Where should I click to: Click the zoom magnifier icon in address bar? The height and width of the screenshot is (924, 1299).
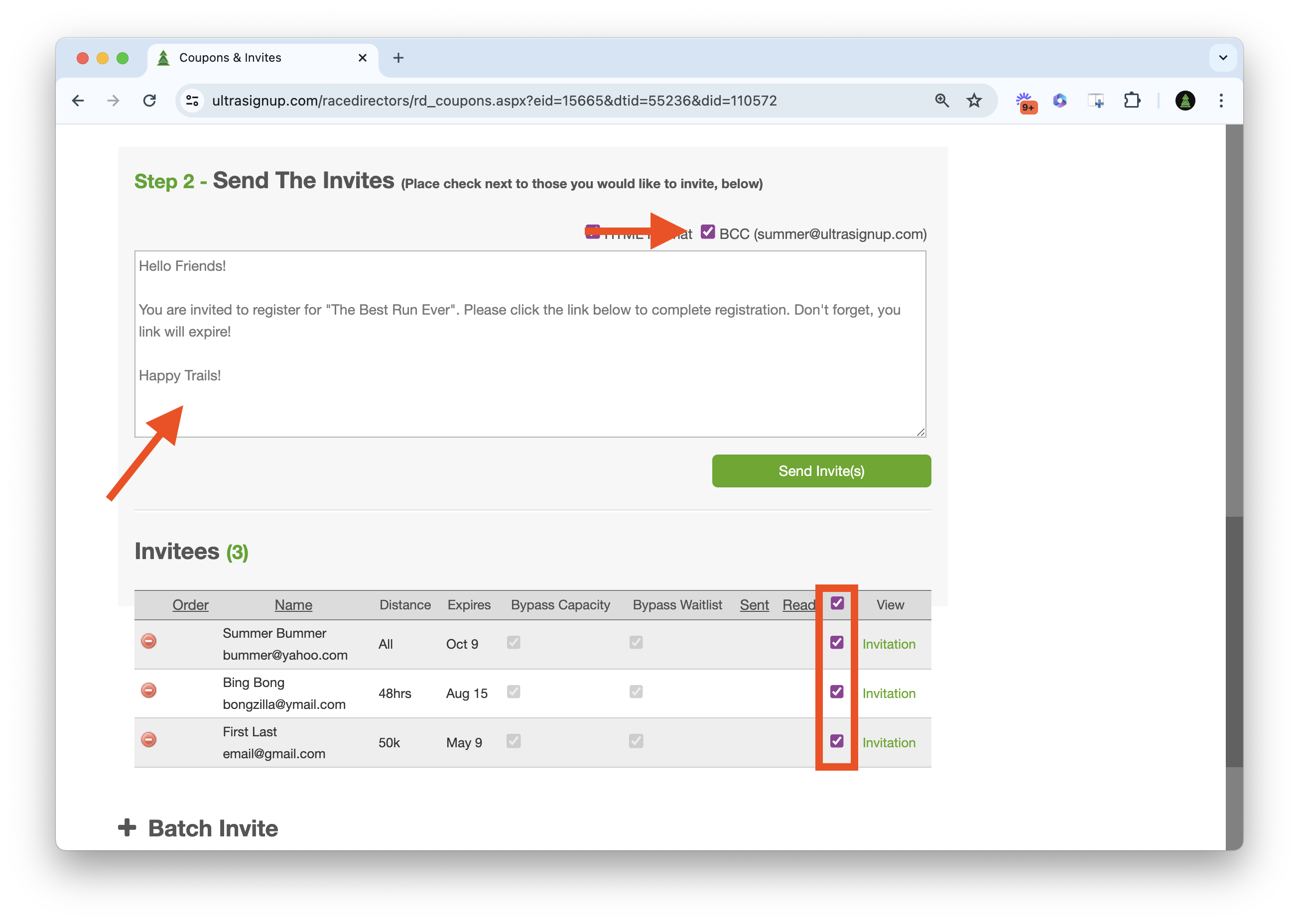(942, 101)
